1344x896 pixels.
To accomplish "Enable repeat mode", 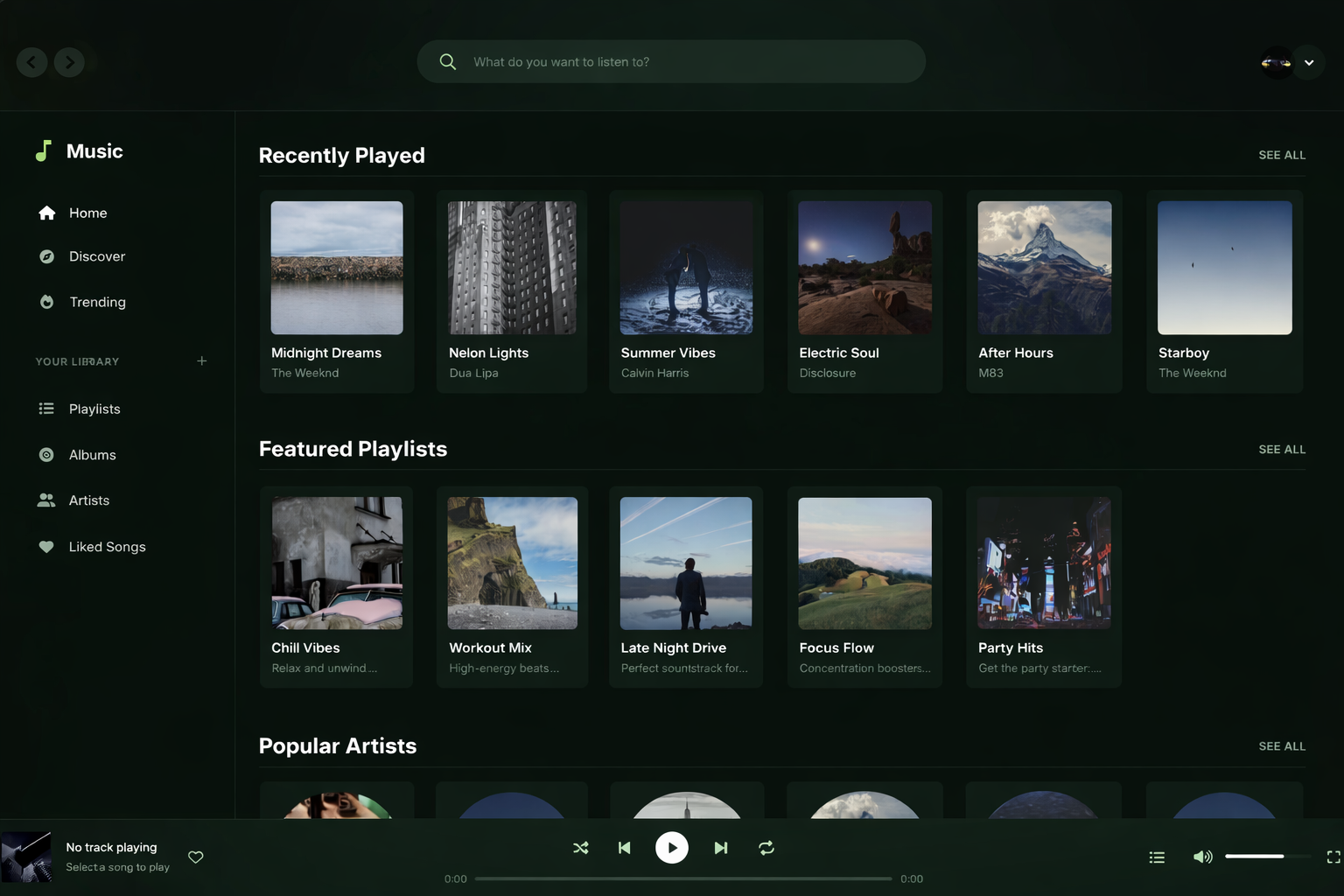I will click(x=766, y=847).
